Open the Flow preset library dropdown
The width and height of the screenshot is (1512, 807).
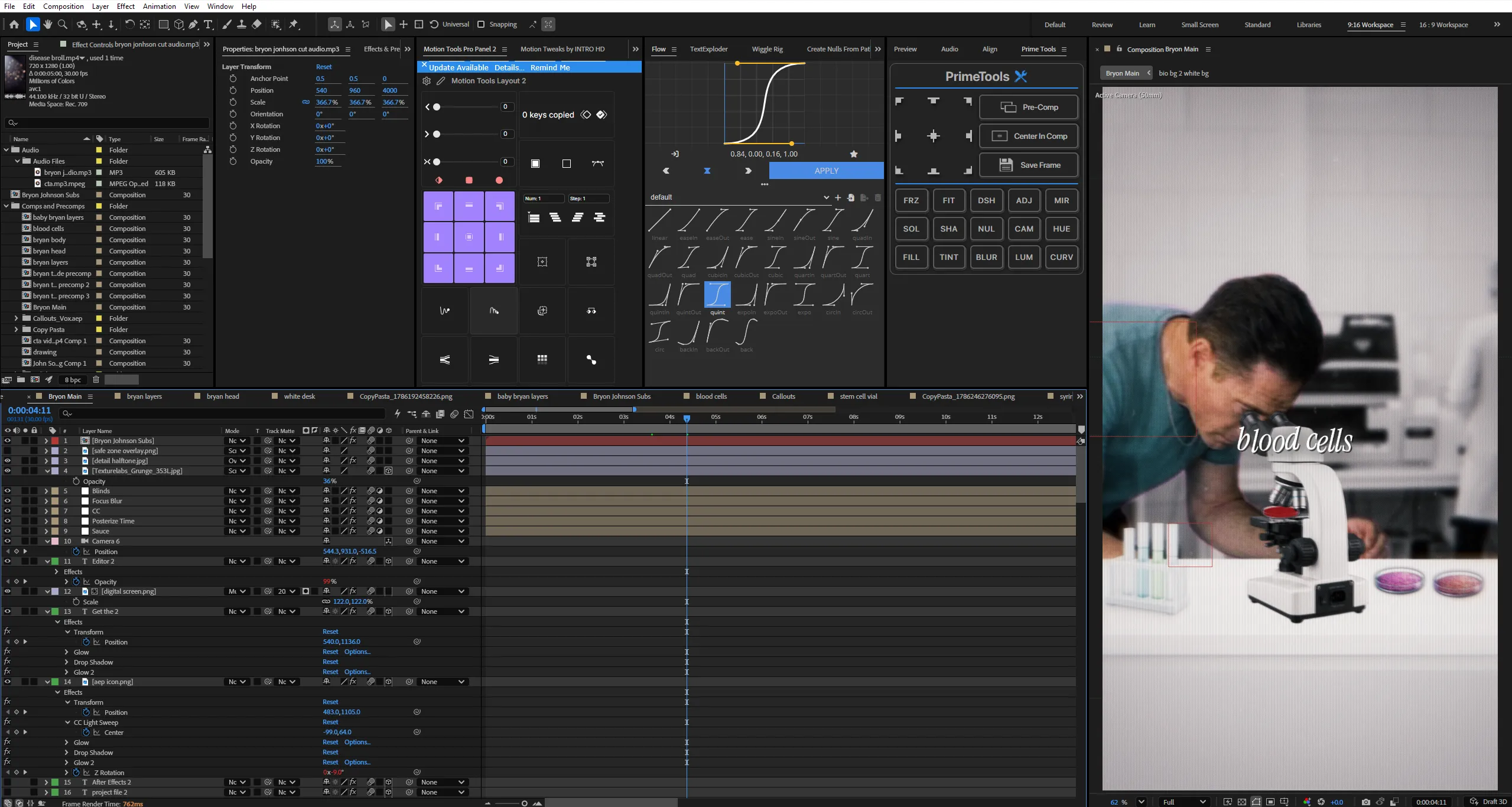coord(739,197)
